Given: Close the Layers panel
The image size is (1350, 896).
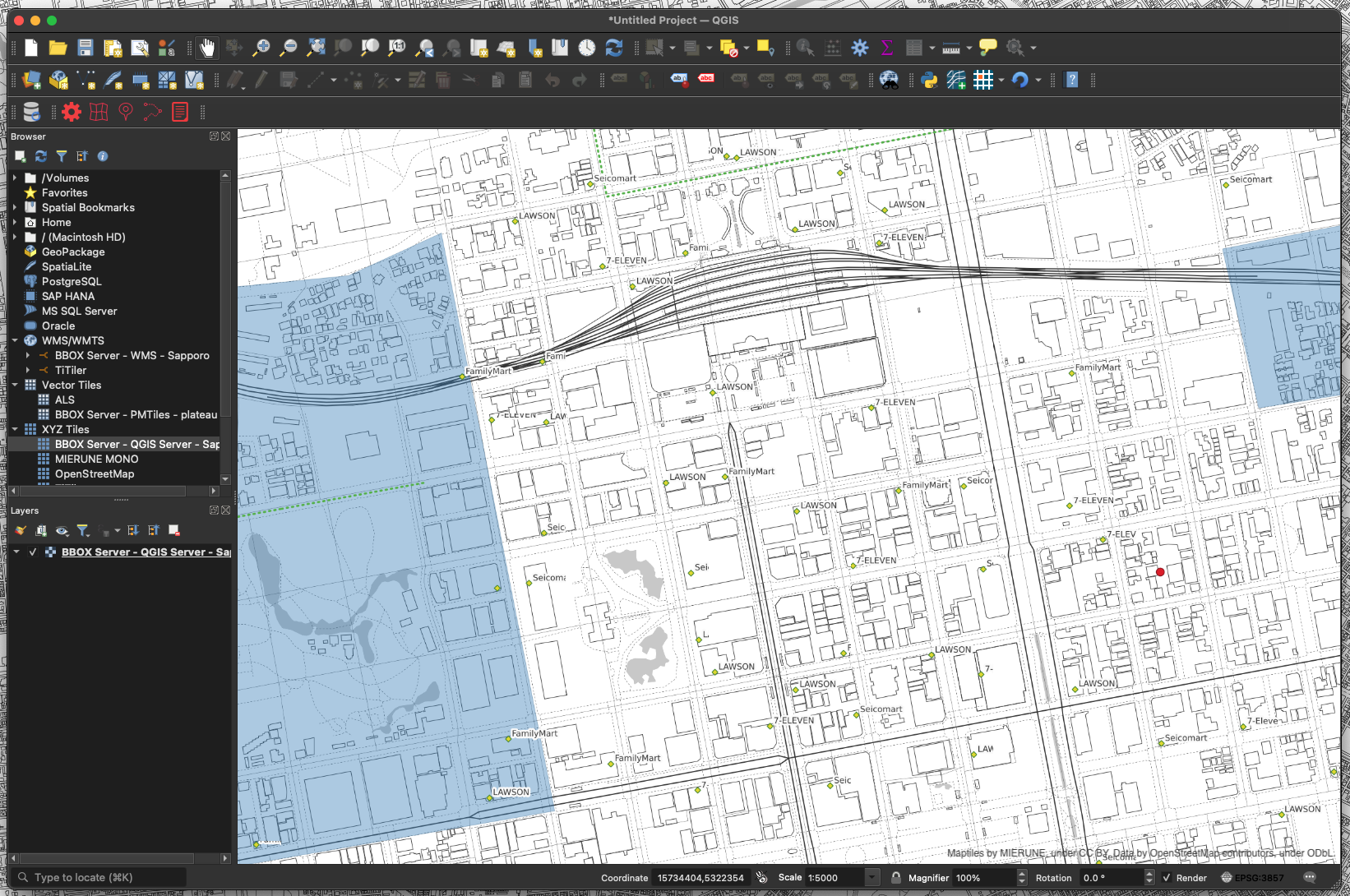Looking at the screenshot, I should pos(226,510).
